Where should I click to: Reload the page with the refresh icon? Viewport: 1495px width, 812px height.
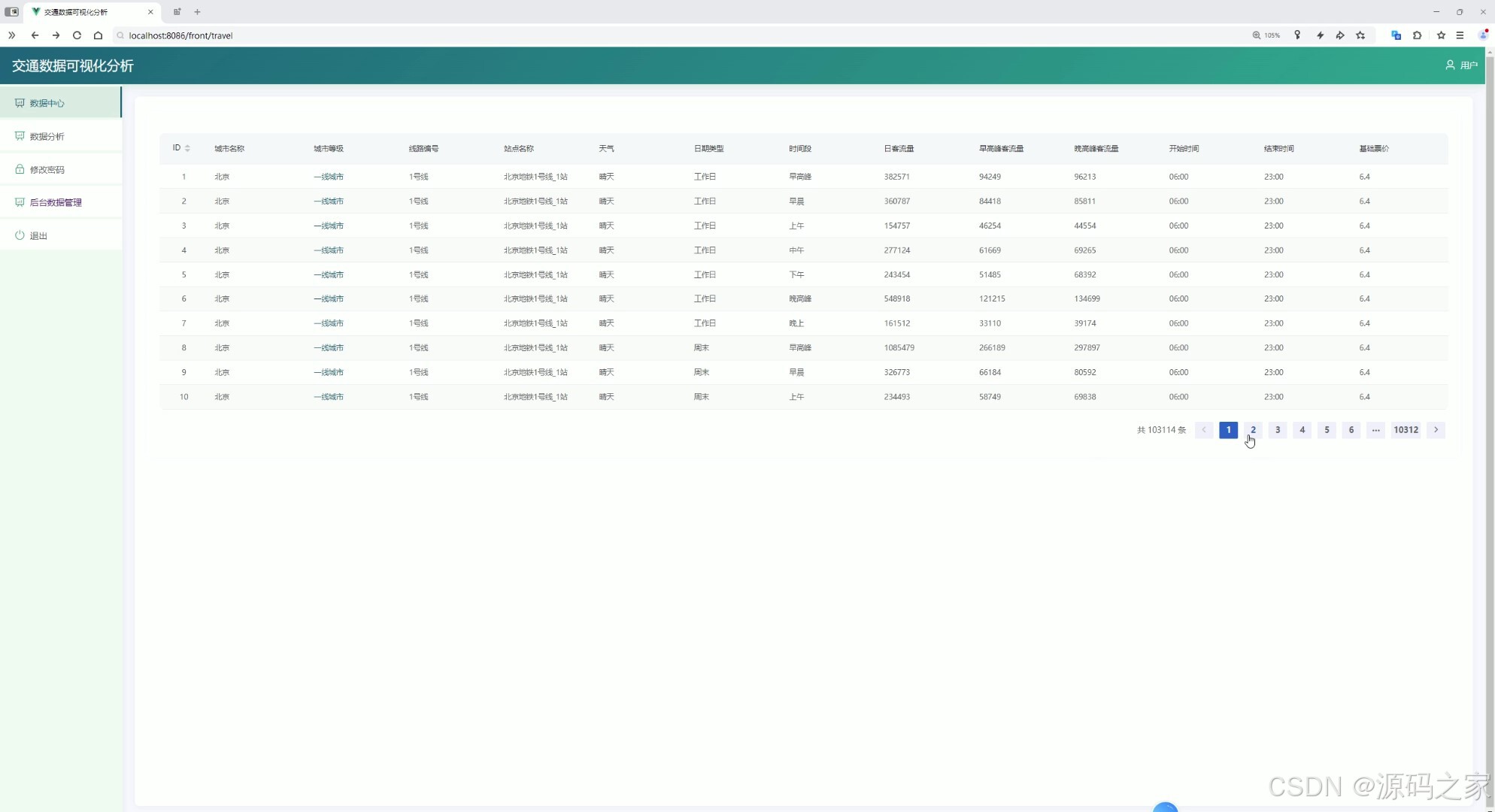77,35
